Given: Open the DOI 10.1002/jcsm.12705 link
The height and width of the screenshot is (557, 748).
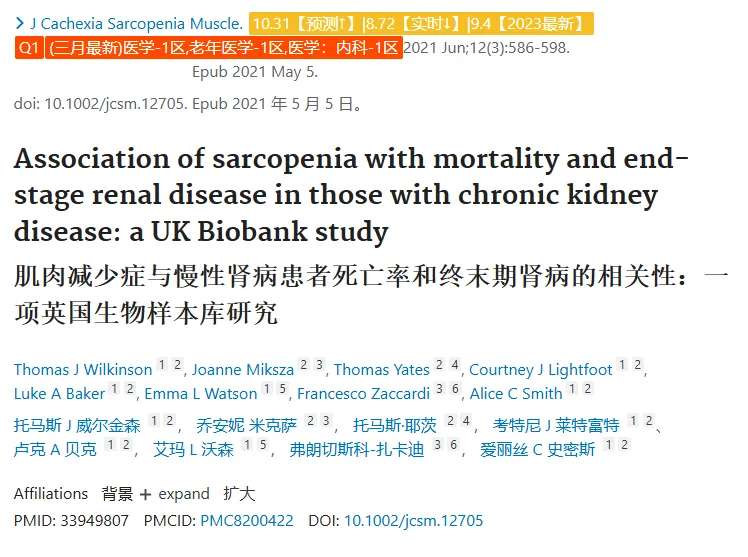Looking at the screenshot, I should tap(414, 520).
